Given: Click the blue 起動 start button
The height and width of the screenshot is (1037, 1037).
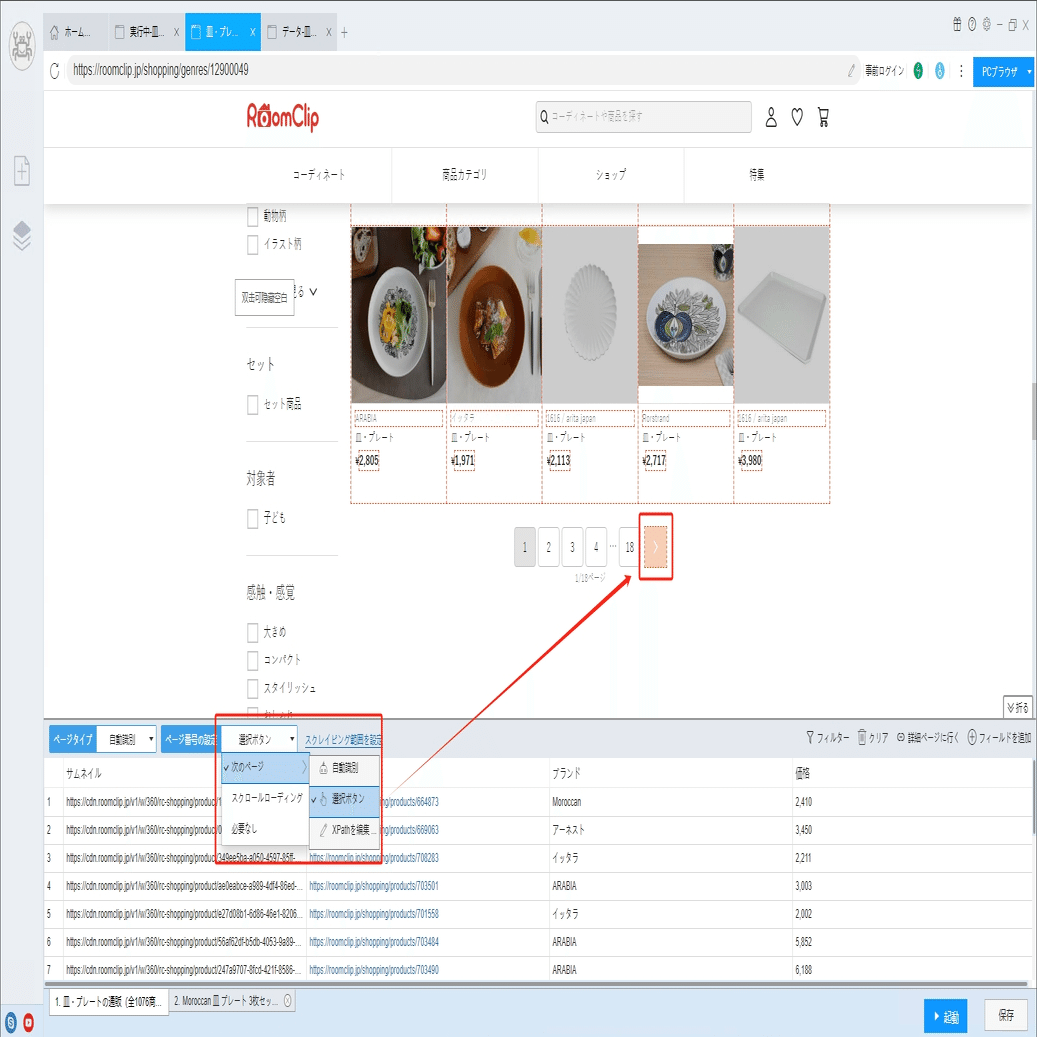Looking at the screenshot, I should 946,1016.
